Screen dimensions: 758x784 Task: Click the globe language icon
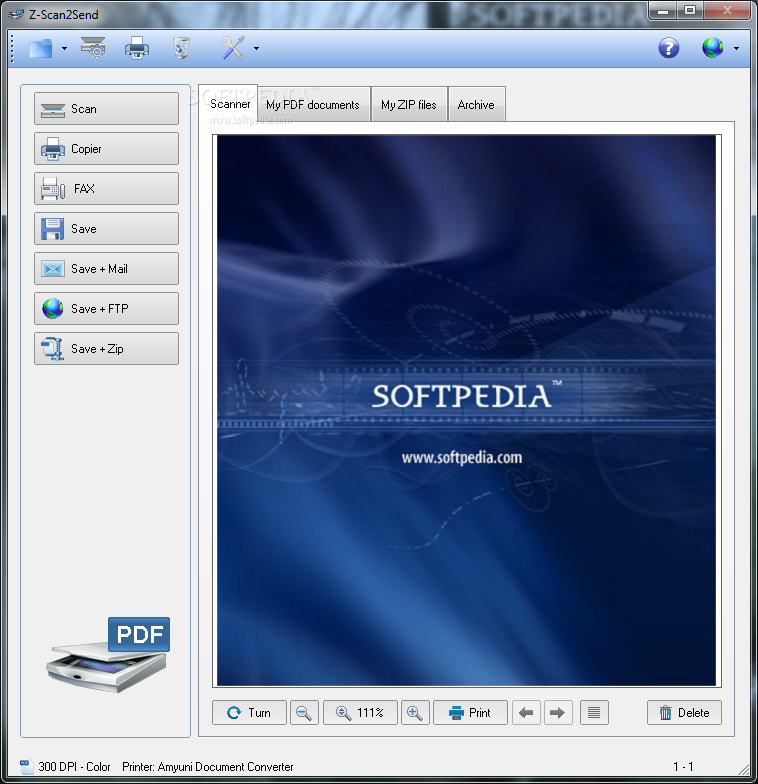coord(712,48)
